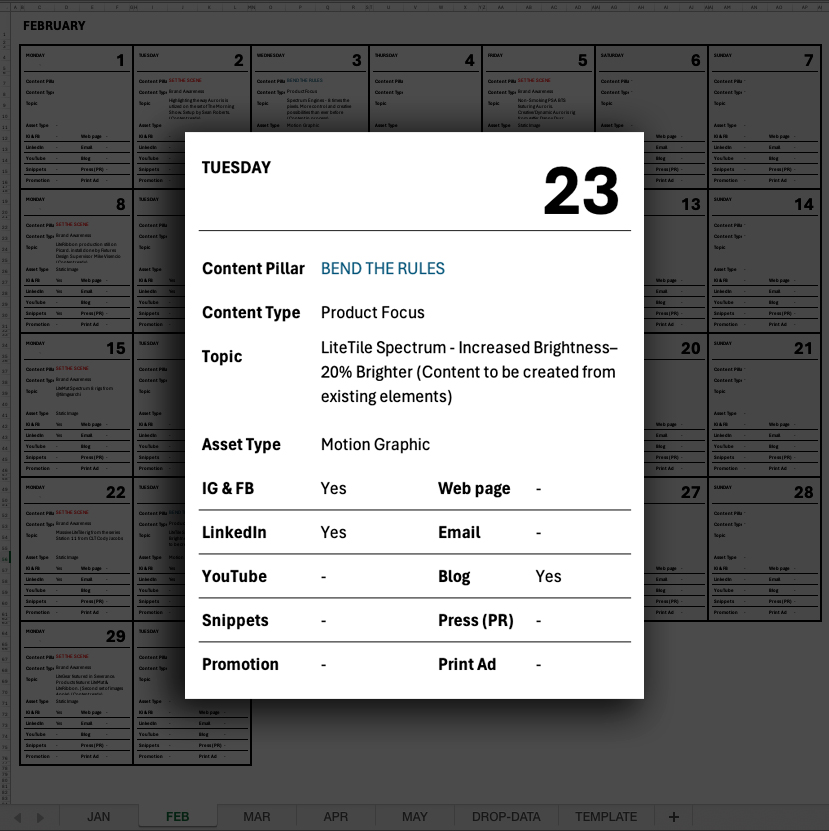Open the MAR sheet tab

[257, 817]
